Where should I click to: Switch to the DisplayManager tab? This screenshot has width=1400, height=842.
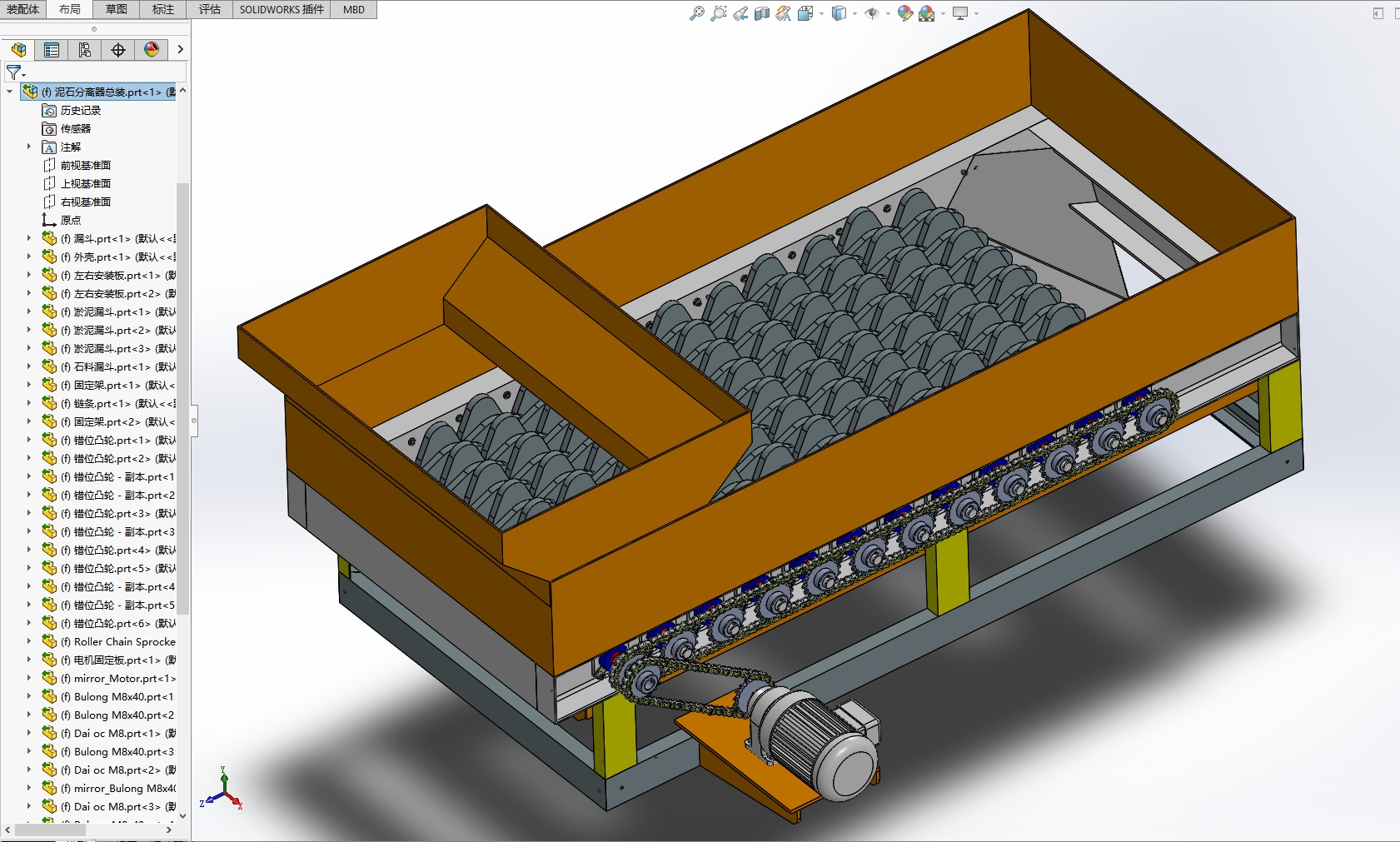point(152,50)
